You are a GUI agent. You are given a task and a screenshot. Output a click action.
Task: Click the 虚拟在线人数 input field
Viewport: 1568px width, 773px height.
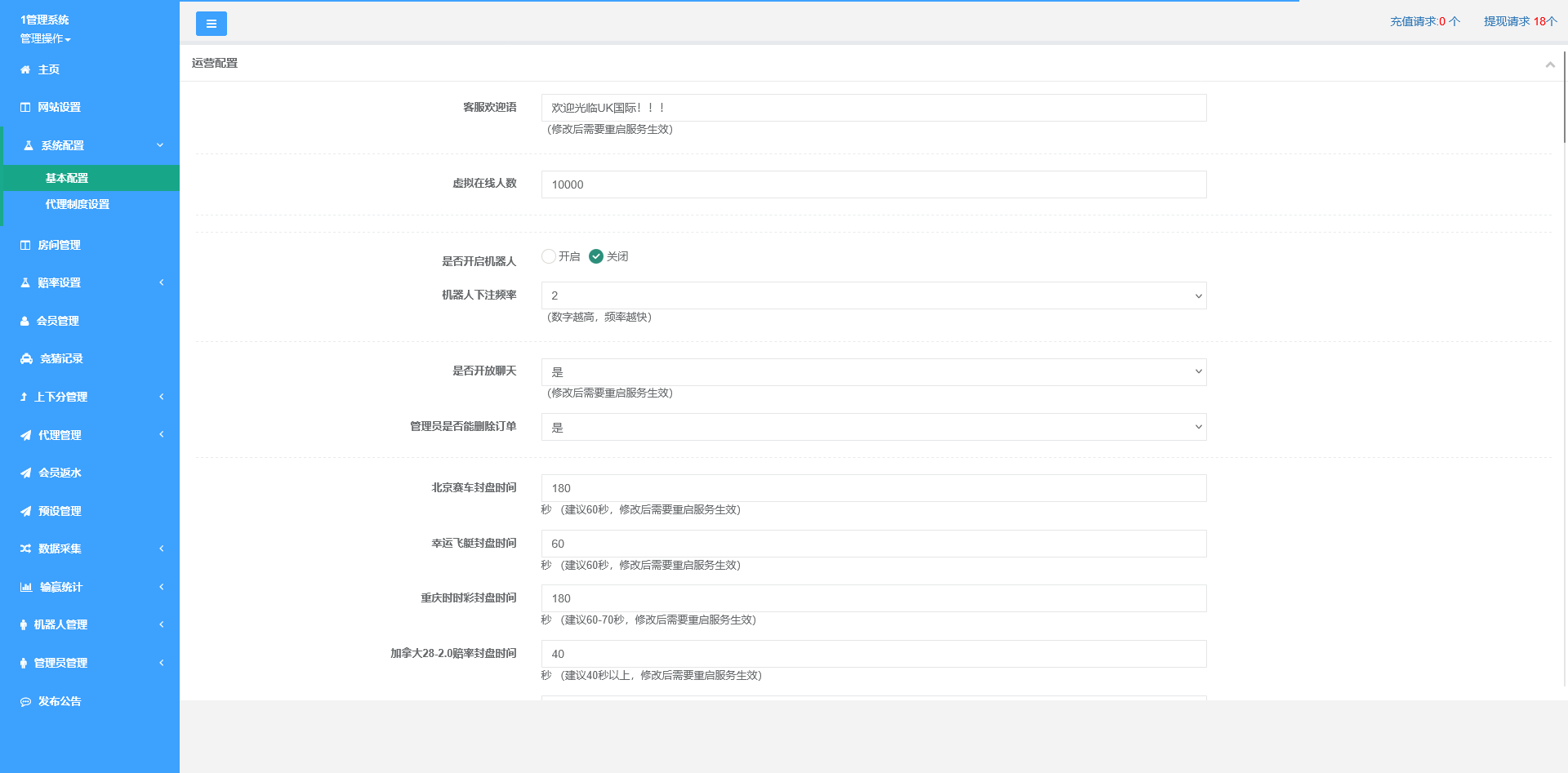tap(873, 184)
